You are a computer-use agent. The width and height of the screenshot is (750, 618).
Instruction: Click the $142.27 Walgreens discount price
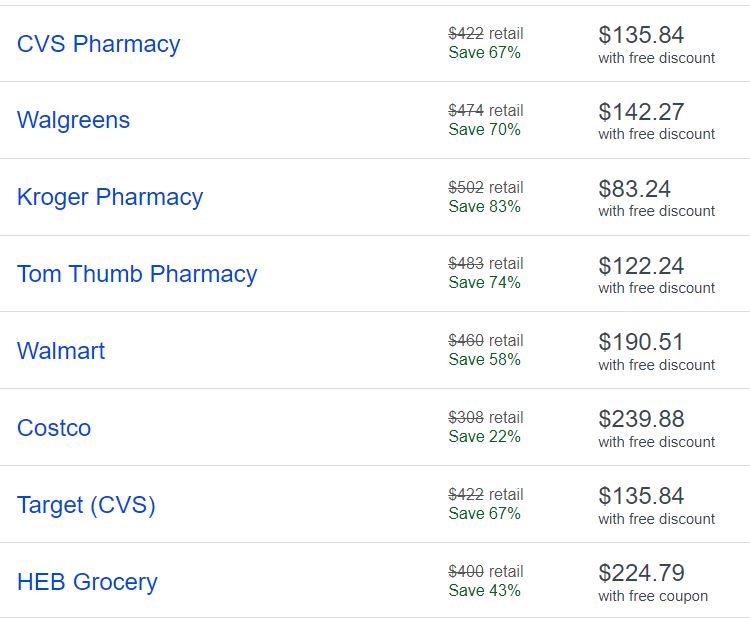coord(640,112)
